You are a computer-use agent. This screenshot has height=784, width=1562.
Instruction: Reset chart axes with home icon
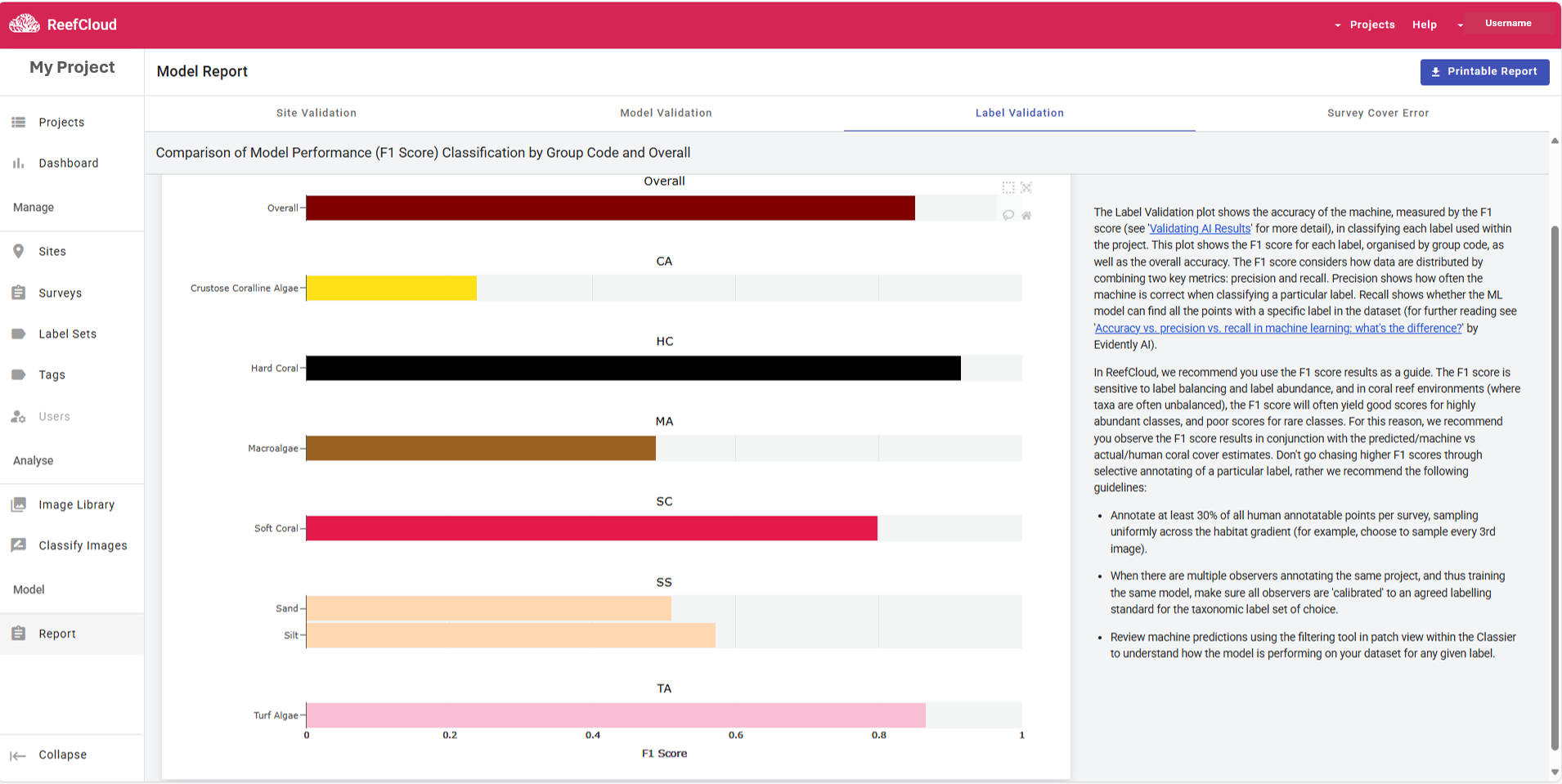(x=1026, y=216)
